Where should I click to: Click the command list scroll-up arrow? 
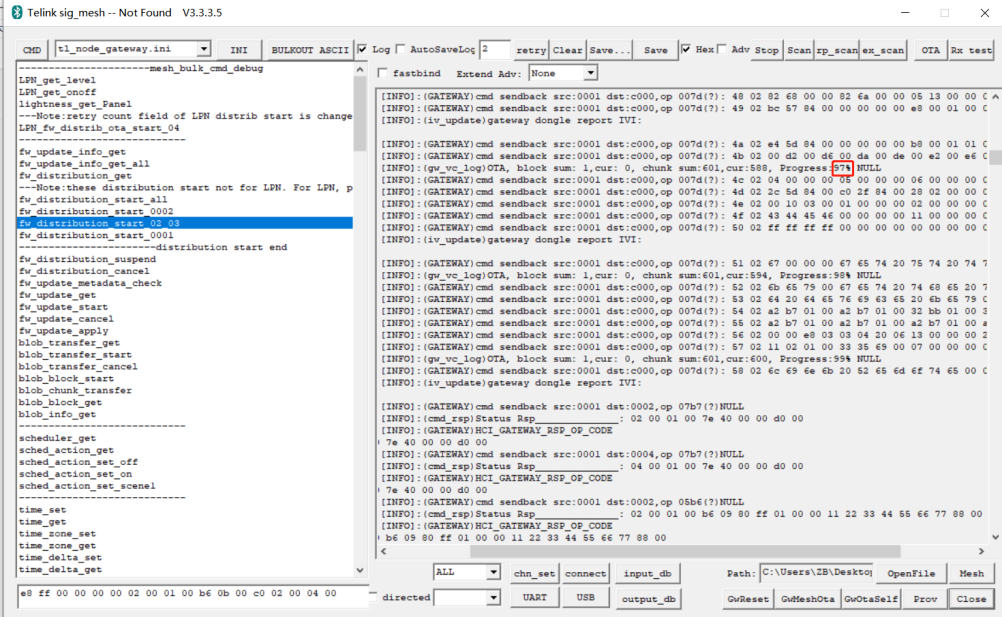point(360,69)
